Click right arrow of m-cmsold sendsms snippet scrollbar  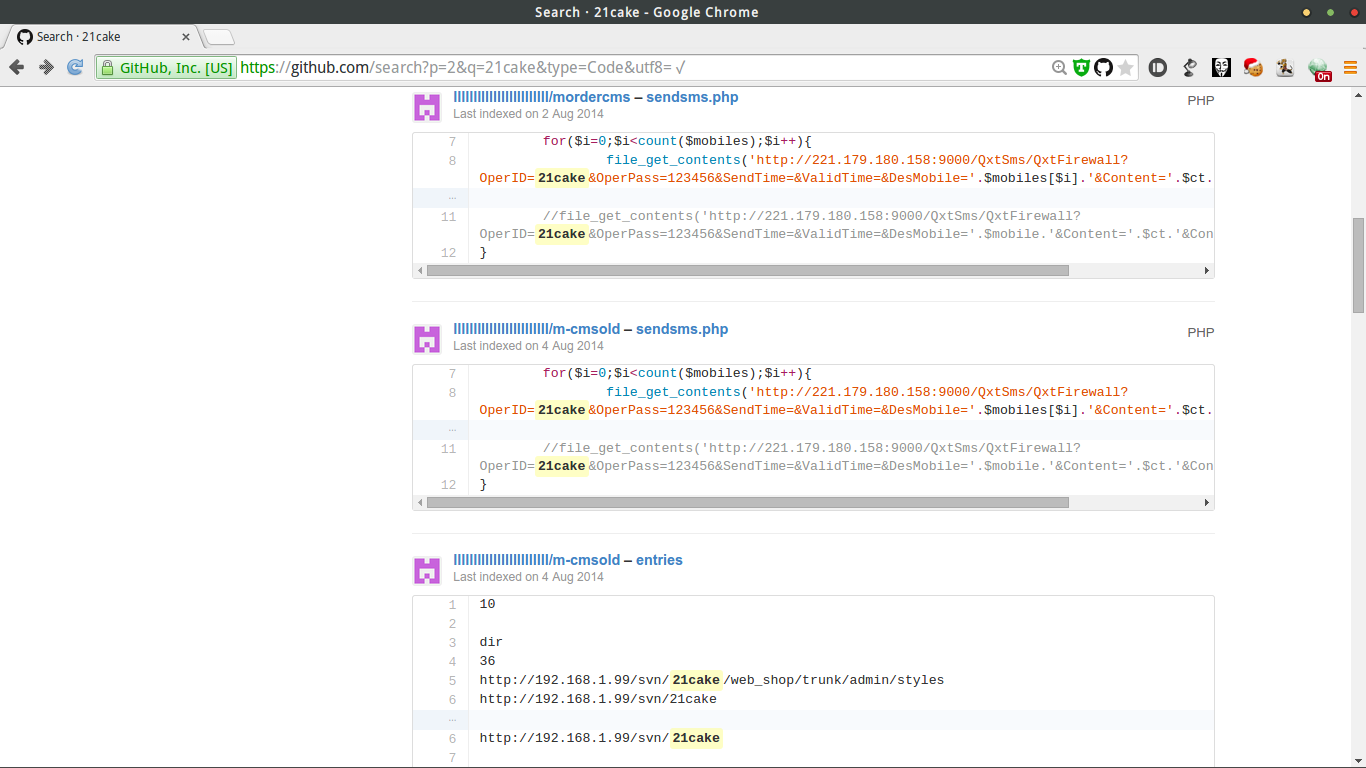1207,502
